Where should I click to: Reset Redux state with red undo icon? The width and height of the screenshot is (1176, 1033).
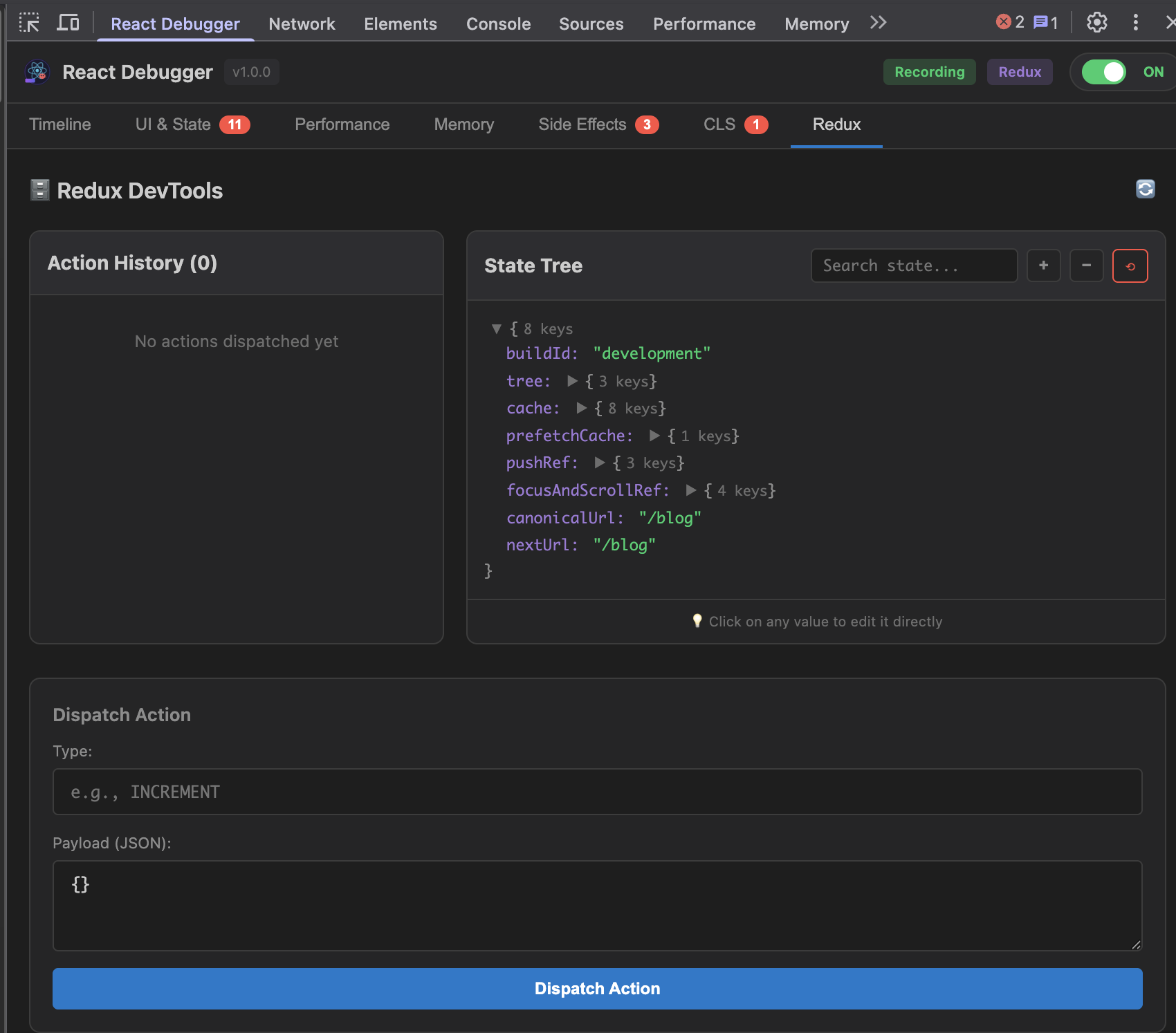pyautogui.click(x=1130, y=266)
